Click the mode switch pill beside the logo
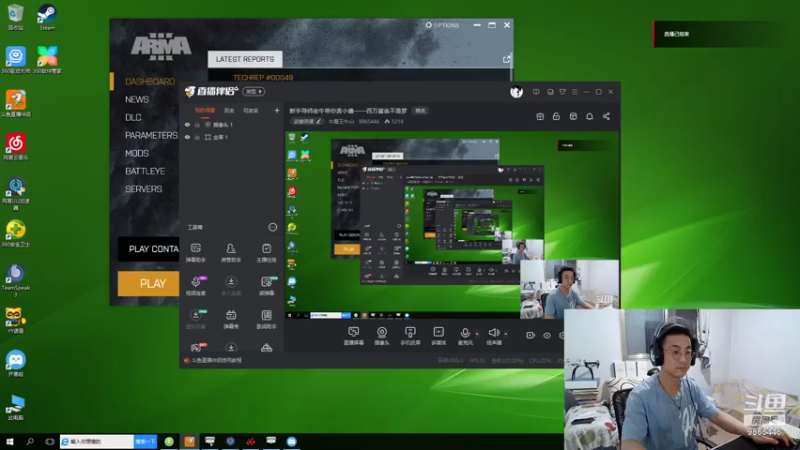This screenshot has height=450, width=800. point(254,91)
